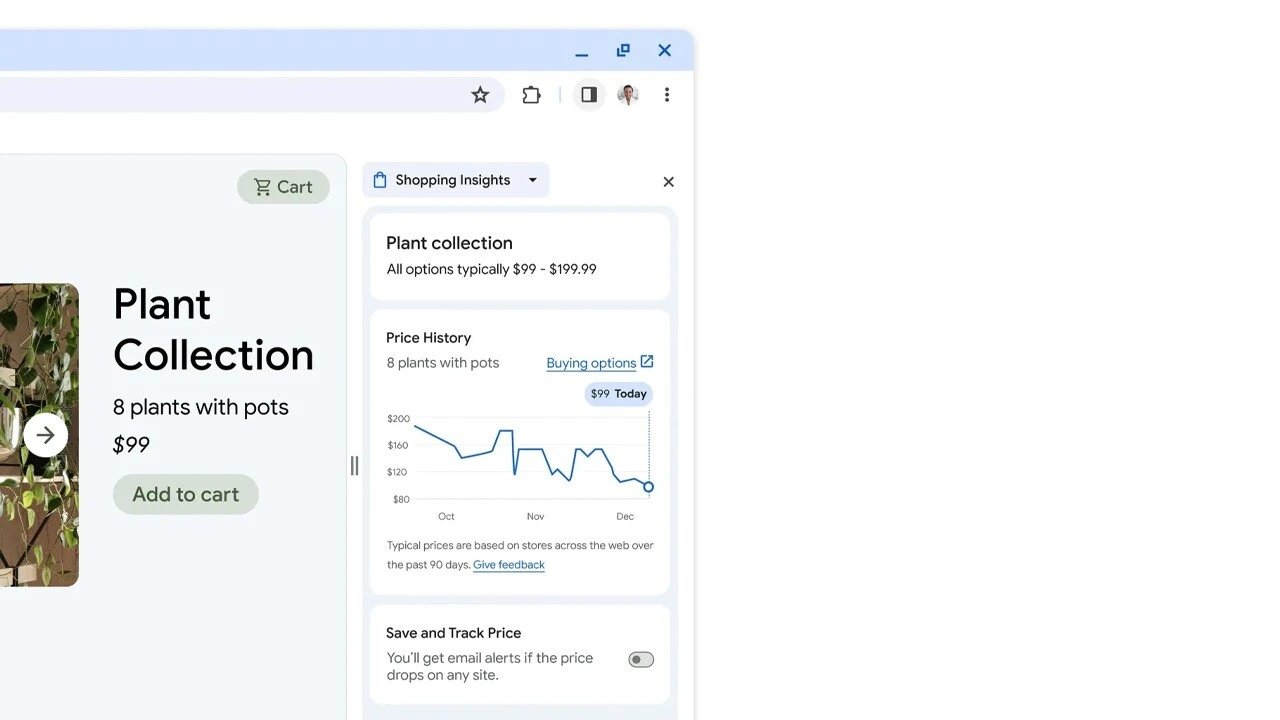Click the Add to cart button
Screen dimensions: 1280x720
[x=185, y=494]
